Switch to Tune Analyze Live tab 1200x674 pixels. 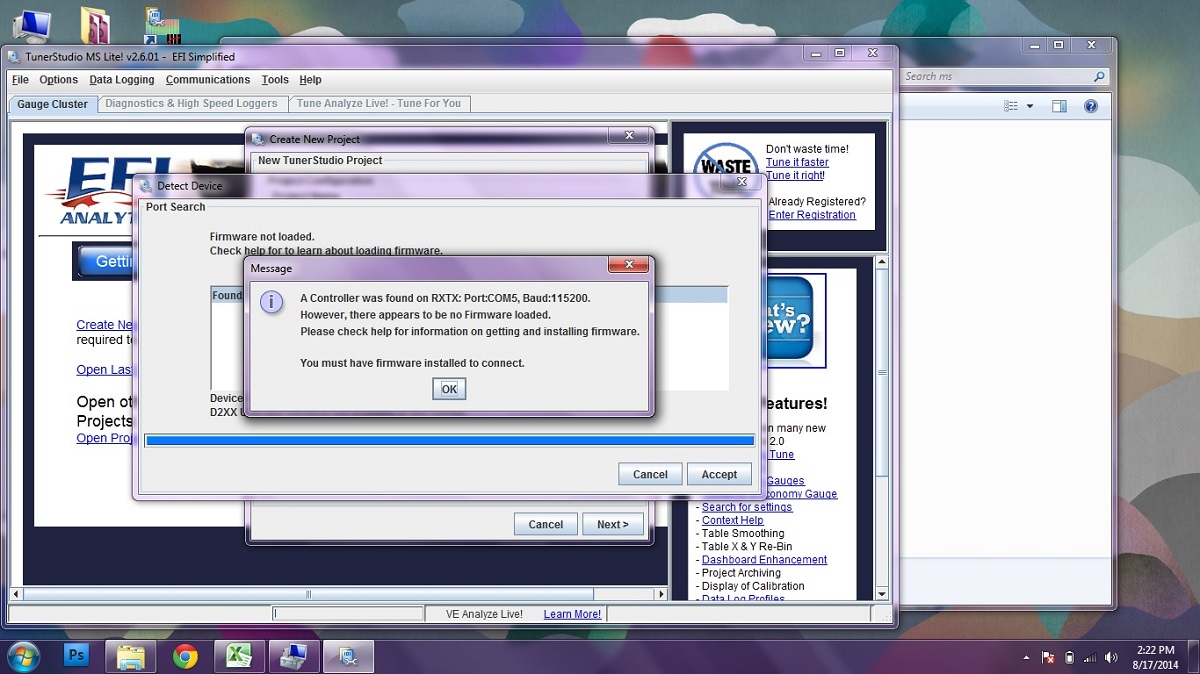(x=379, y=103)
